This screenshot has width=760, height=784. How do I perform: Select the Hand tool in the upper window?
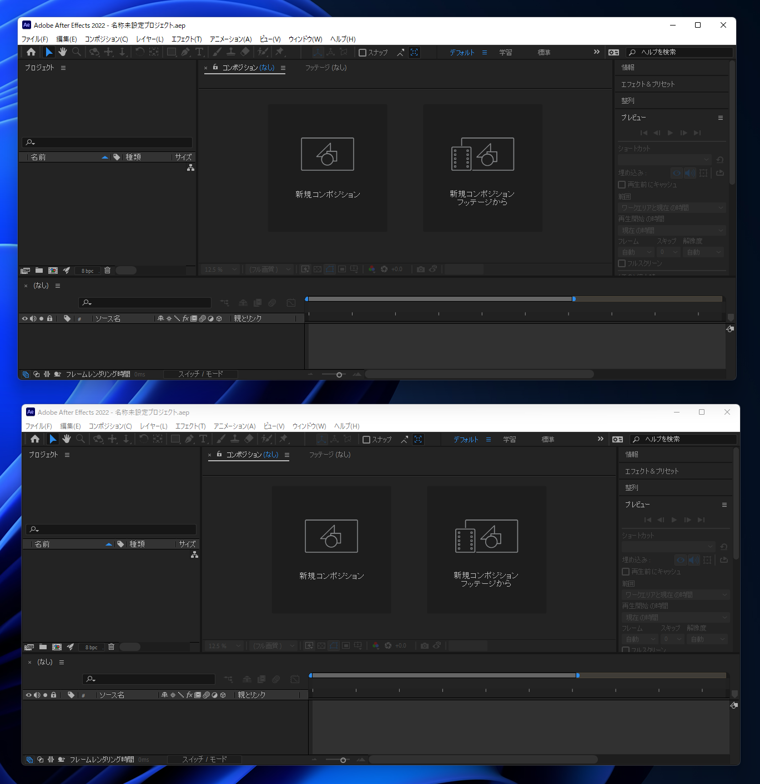[62, 52]
